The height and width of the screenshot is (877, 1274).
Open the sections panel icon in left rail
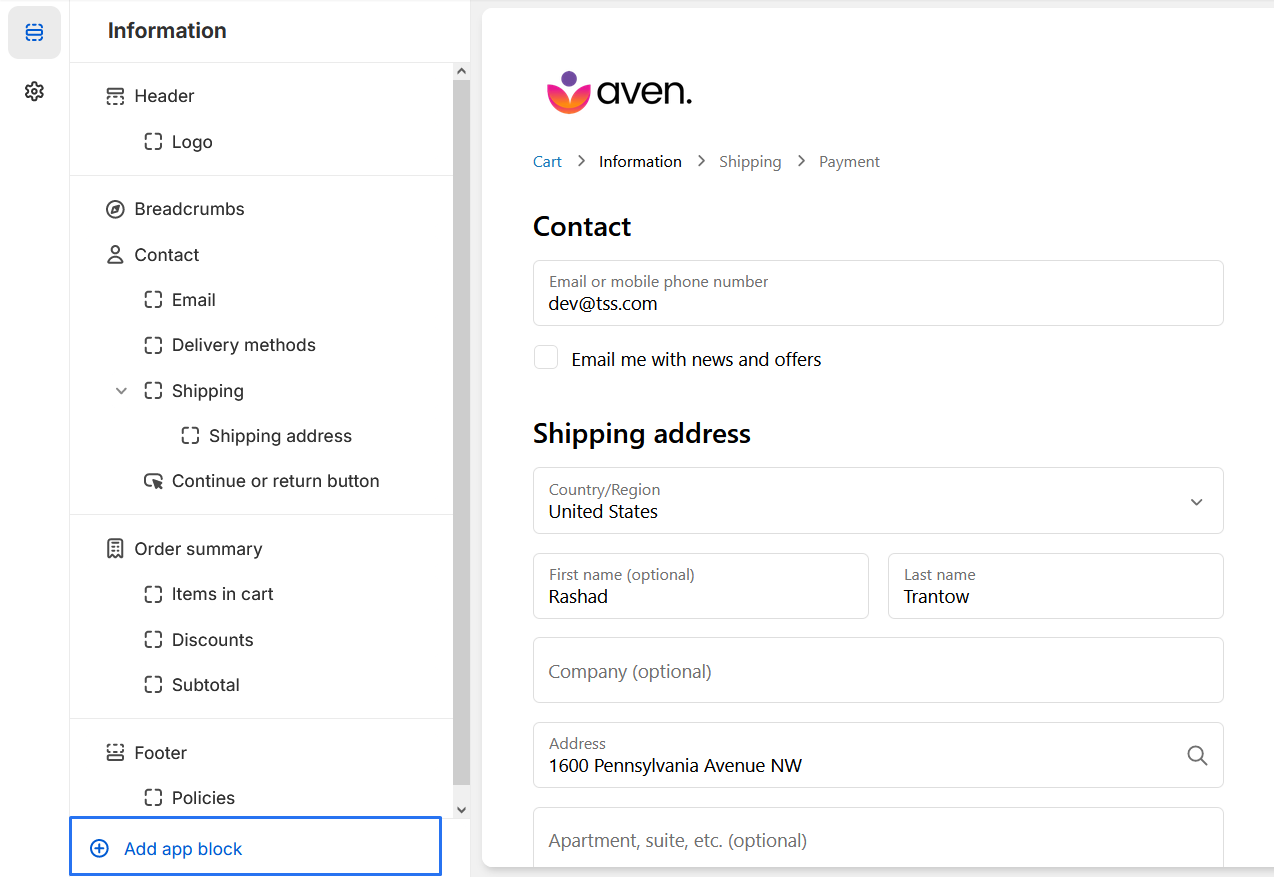click(34, 33)
